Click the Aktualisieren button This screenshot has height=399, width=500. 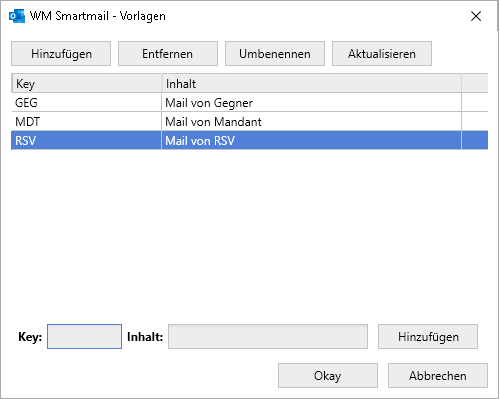tap(382, 54)
